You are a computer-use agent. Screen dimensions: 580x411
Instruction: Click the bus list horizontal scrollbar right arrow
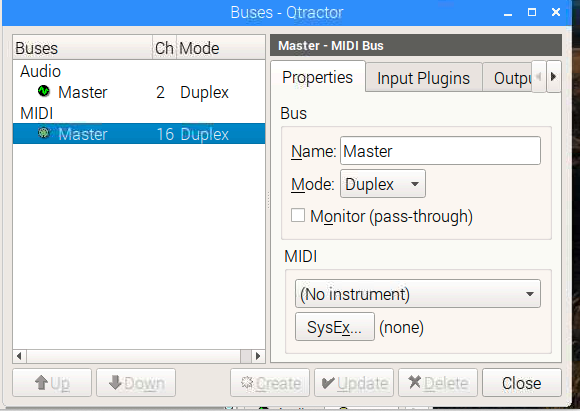click(258, 356)
